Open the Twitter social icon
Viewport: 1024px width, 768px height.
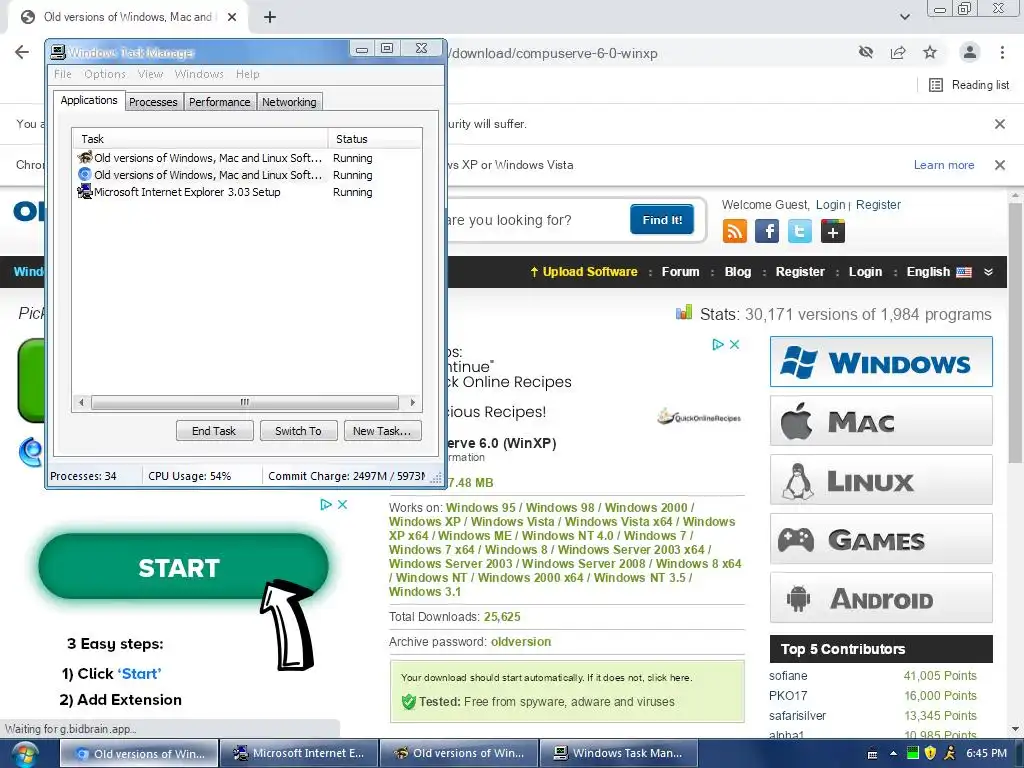tap(799, 231)
